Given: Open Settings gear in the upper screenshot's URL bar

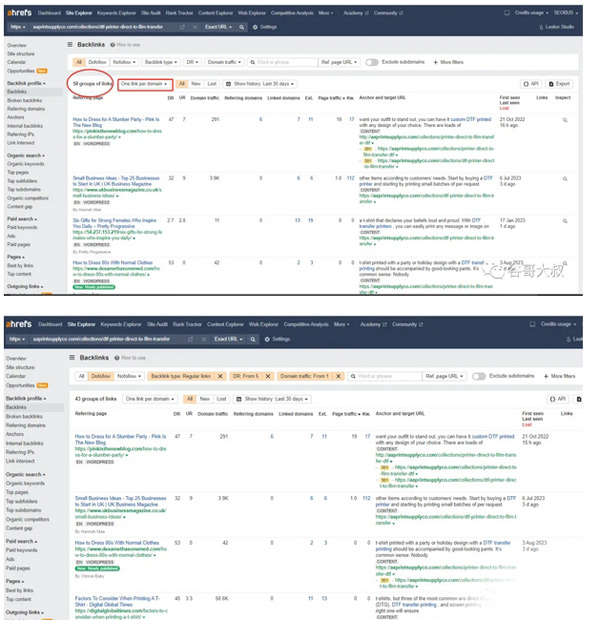Looking at the screenshot, I should tap(265, 27).
